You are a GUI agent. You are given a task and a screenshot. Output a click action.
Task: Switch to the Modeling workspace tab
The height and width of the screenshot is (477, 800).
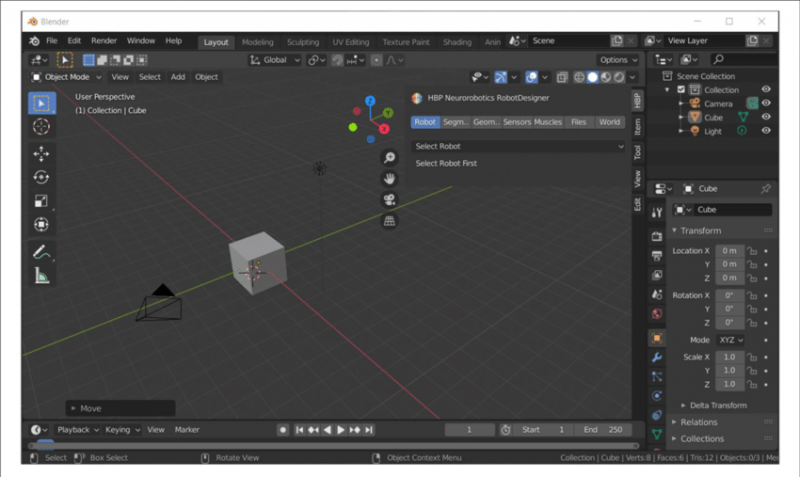(x=258, y=42)
